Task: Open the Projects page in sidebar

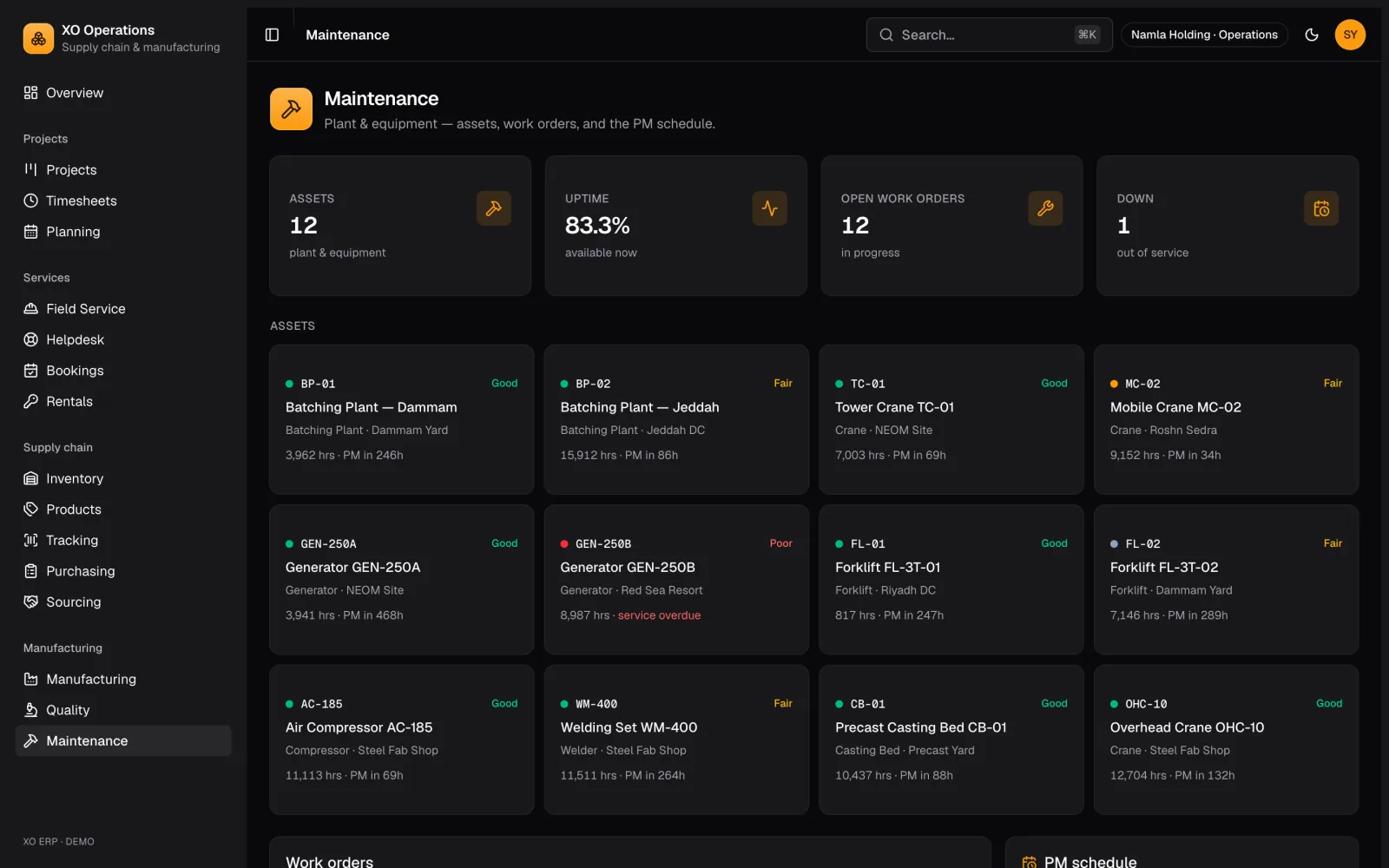Action: click(123, 170)
